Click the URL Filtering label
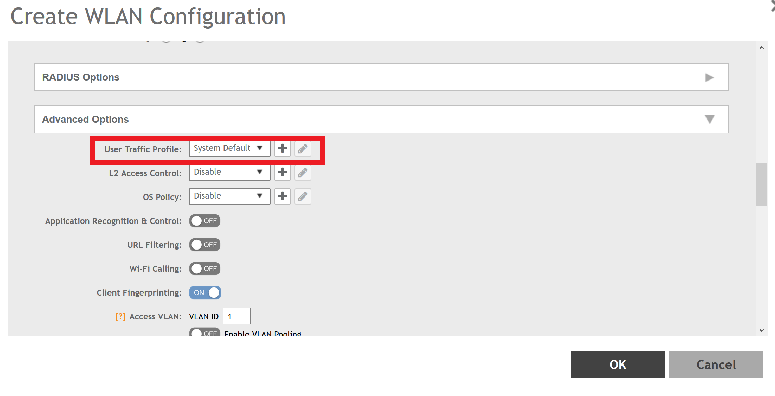The height and width of the screenshot is (396, 775). pos(154,245)
